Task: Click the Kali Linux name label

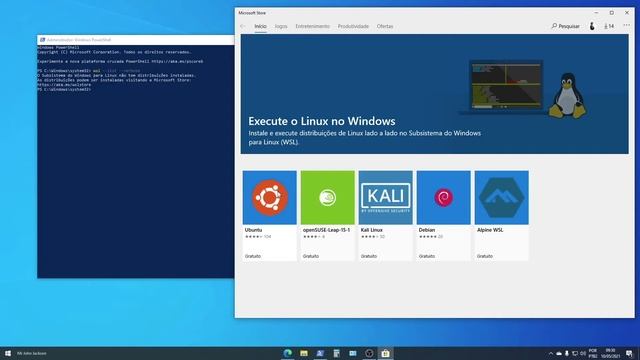Action: click(x=371, y=230)
